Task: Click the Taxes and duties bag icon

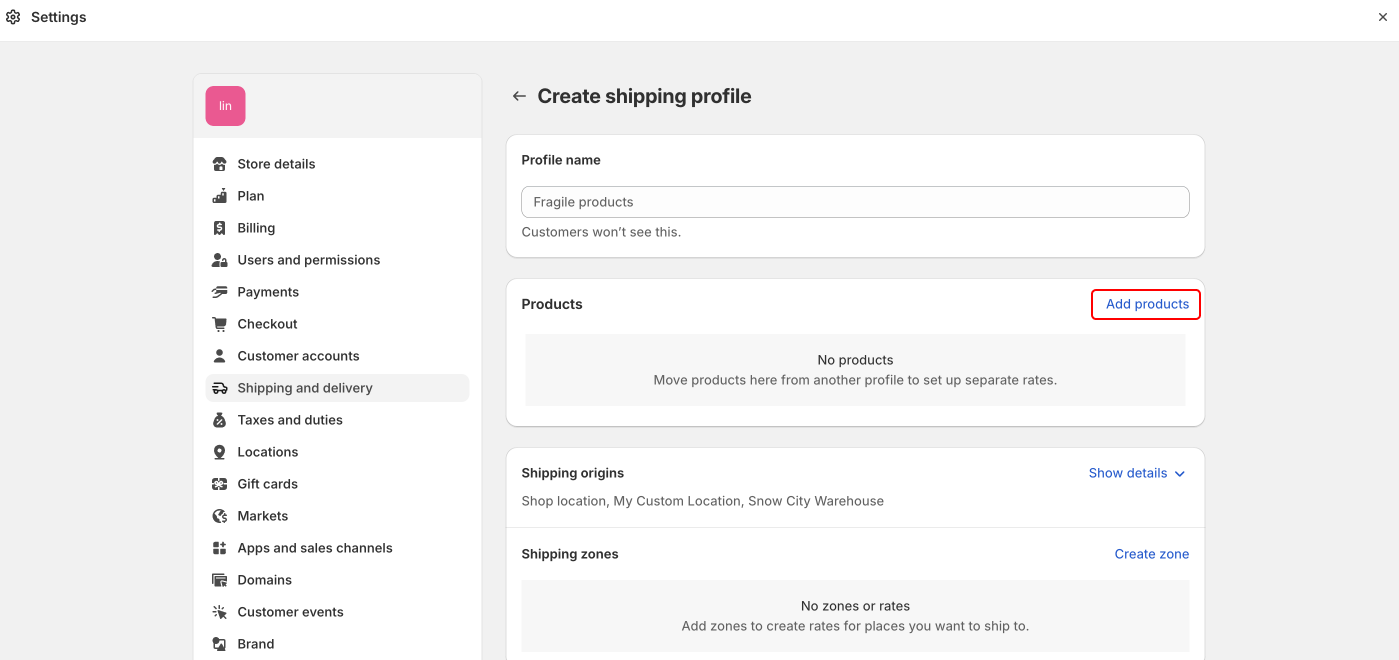Action: [220, 420]
